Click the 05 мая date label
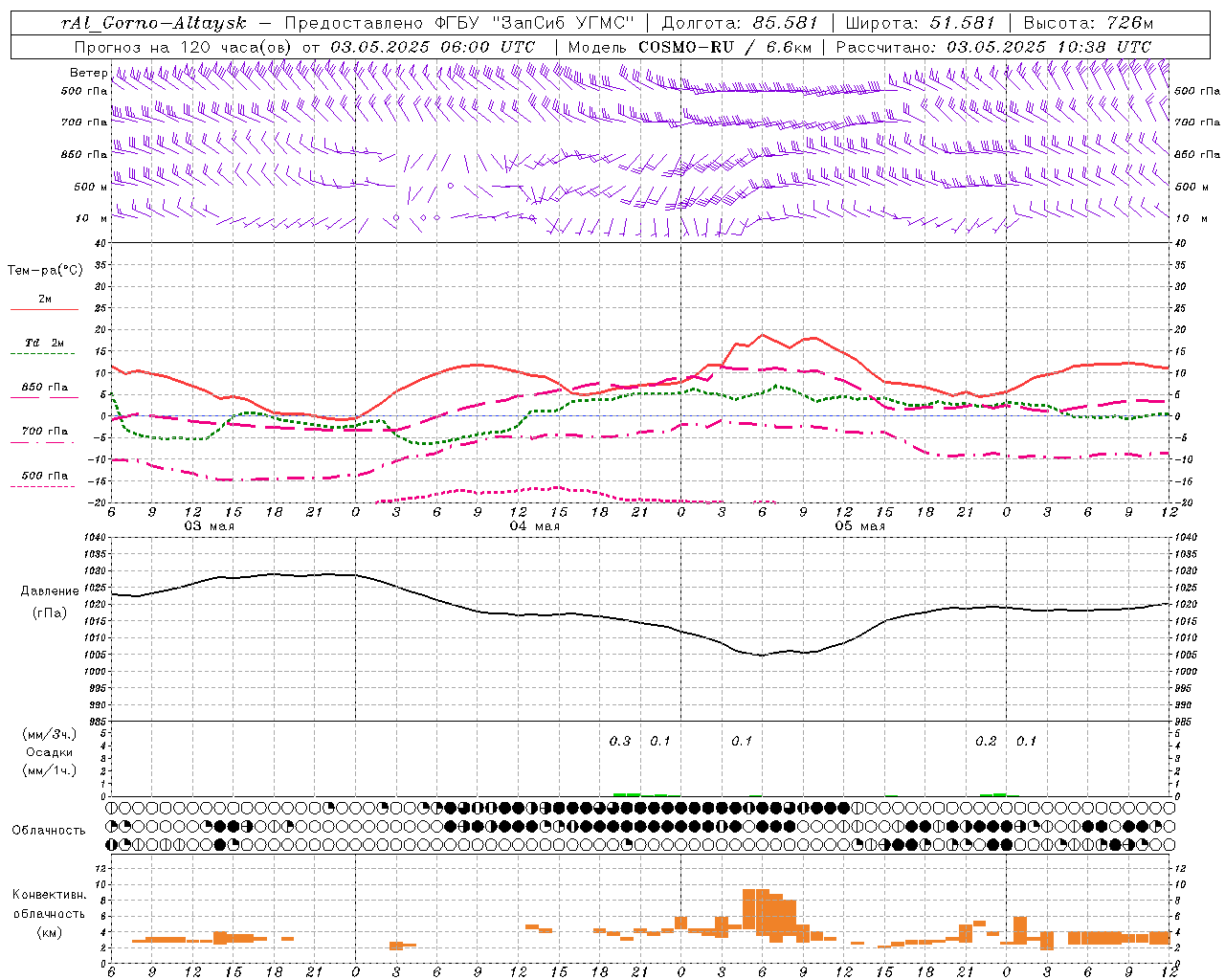 pos(859,526)
